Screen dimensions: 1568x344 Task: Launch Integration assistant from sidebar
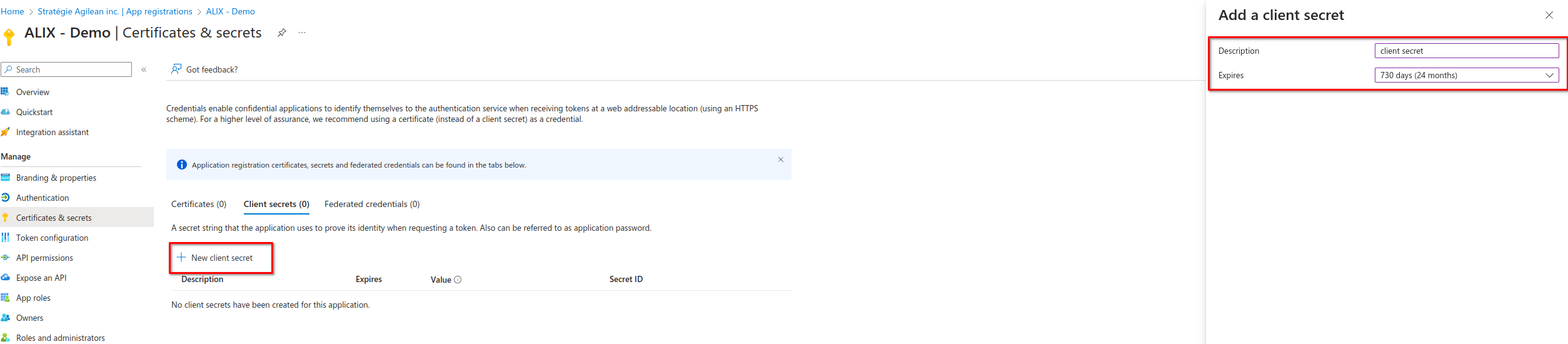click(52, 132)
